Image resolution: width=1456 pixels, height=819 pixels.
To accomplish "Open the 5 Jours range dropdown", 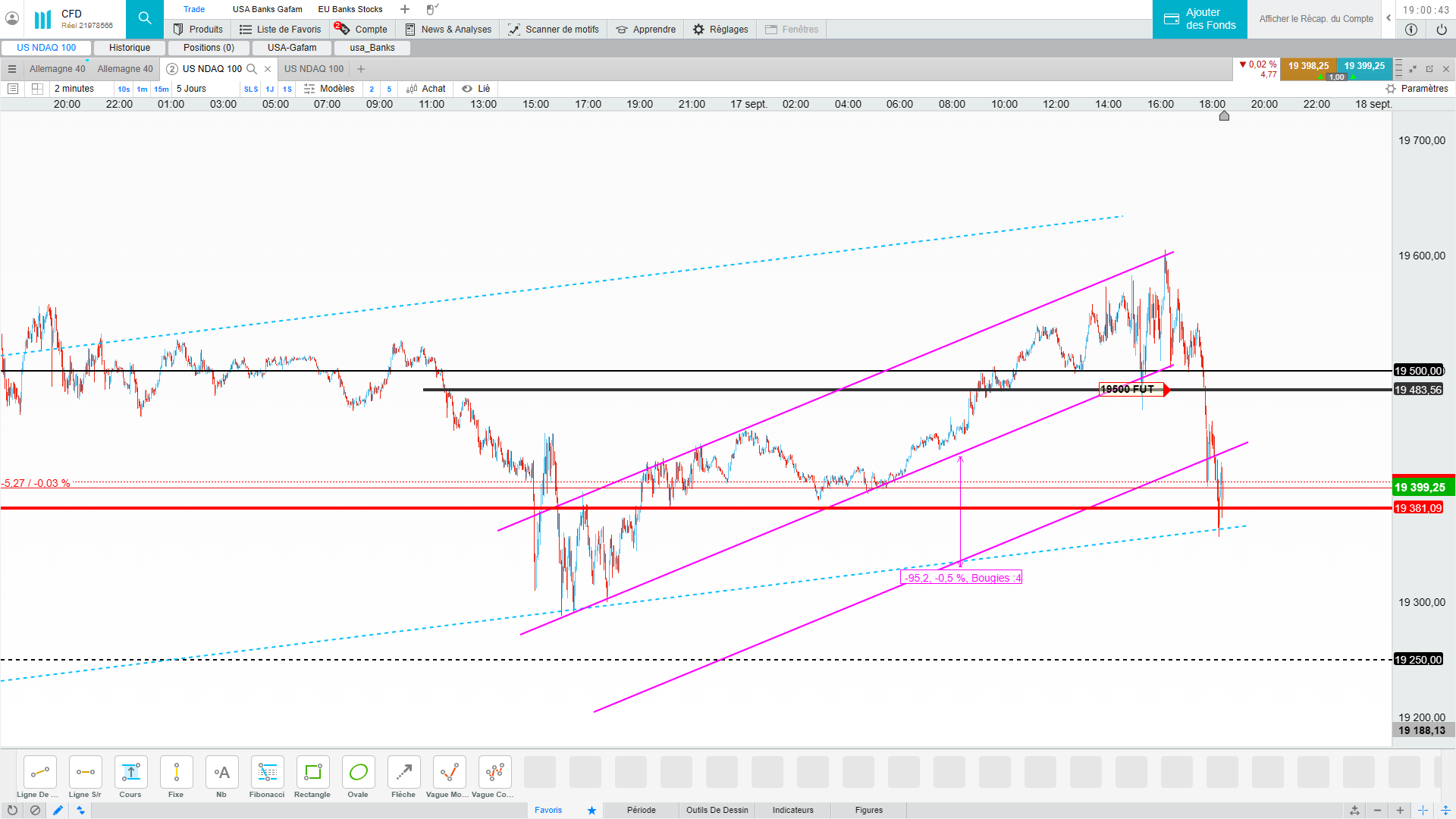I will tap(191, 89).
